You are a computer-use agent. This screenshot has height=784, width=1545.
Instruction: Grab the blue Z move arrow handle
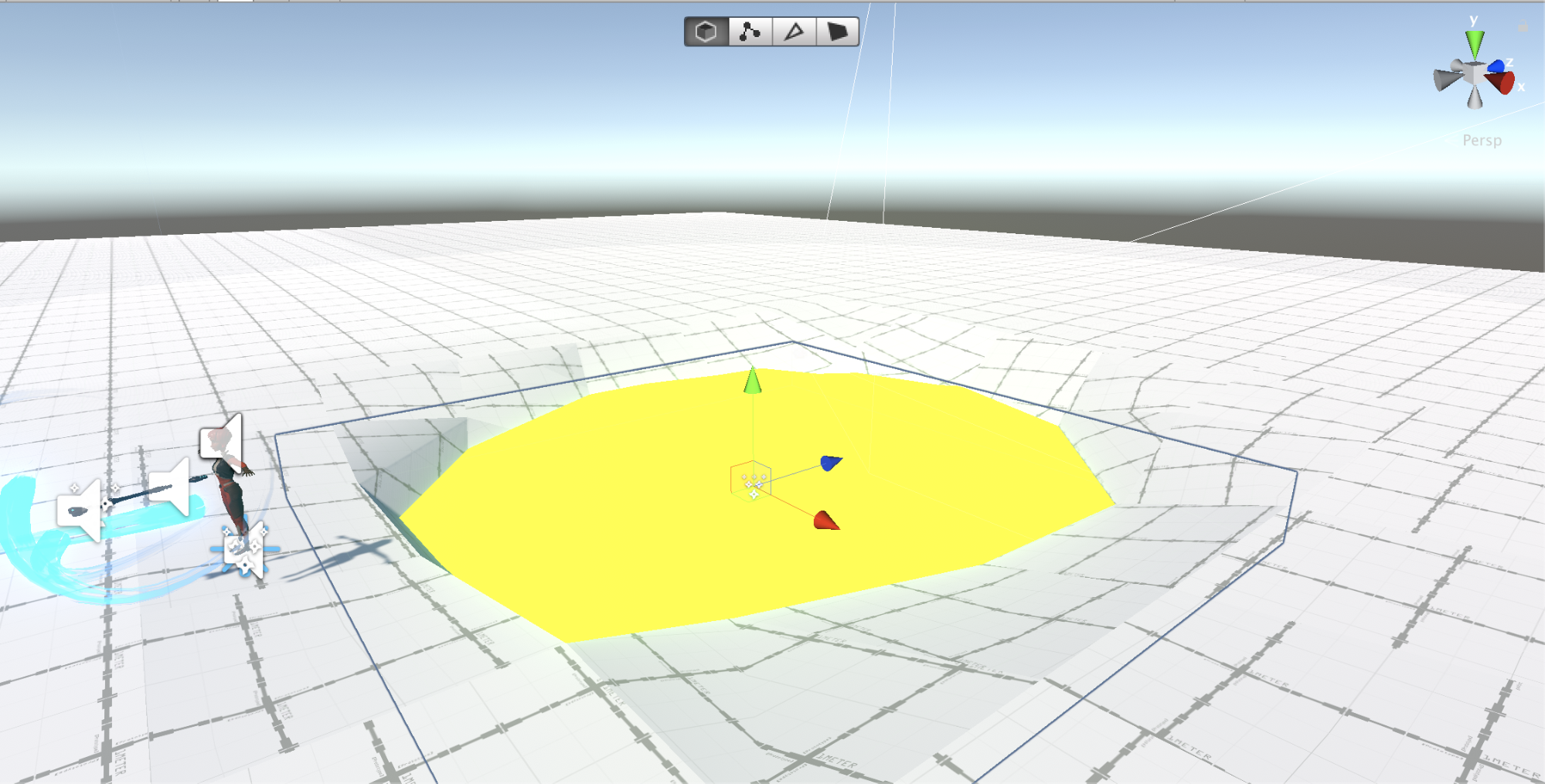pos(831,463)
